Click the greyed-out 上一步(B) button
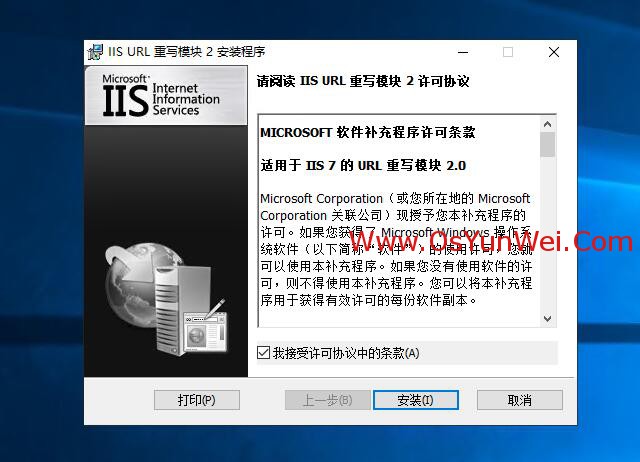The height and width of the screenshot is (462, 640). coord(328,400)
